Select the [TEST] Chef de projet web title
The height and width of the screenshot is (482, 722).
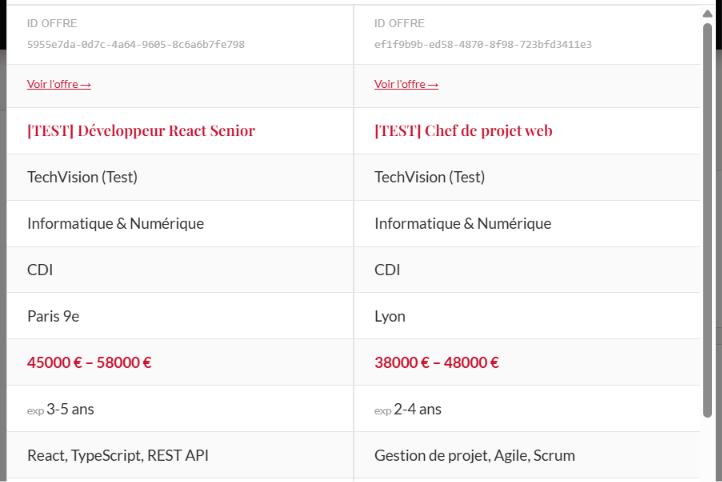point(463,131)
